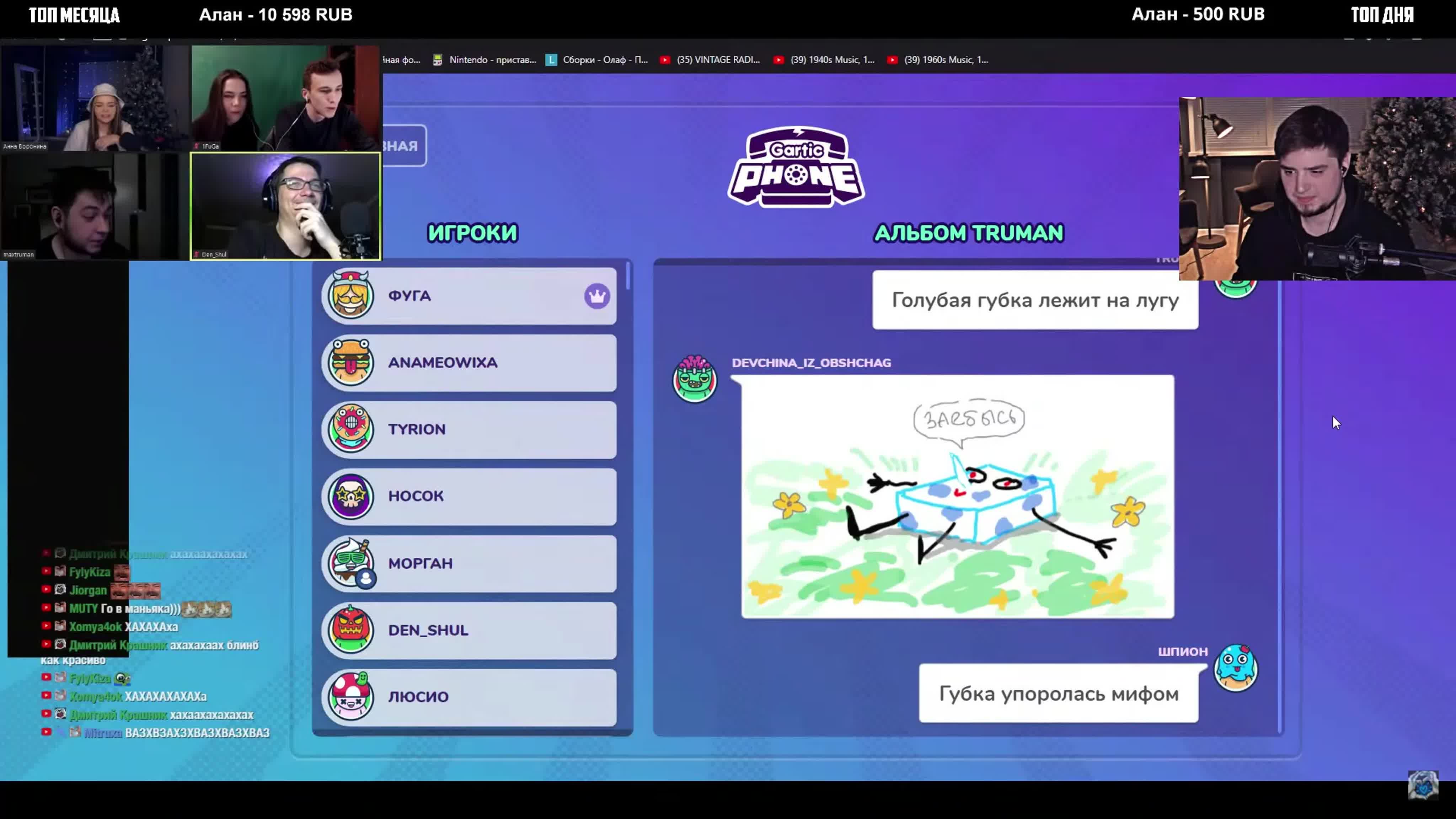Click the purple crown host icon
Screen dimensions: 1456x819
[597, 296]
